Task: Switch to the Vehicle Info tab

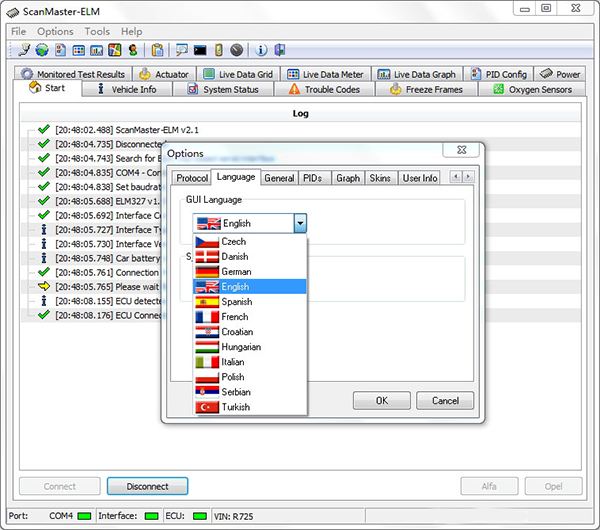Action: [127, 89]
